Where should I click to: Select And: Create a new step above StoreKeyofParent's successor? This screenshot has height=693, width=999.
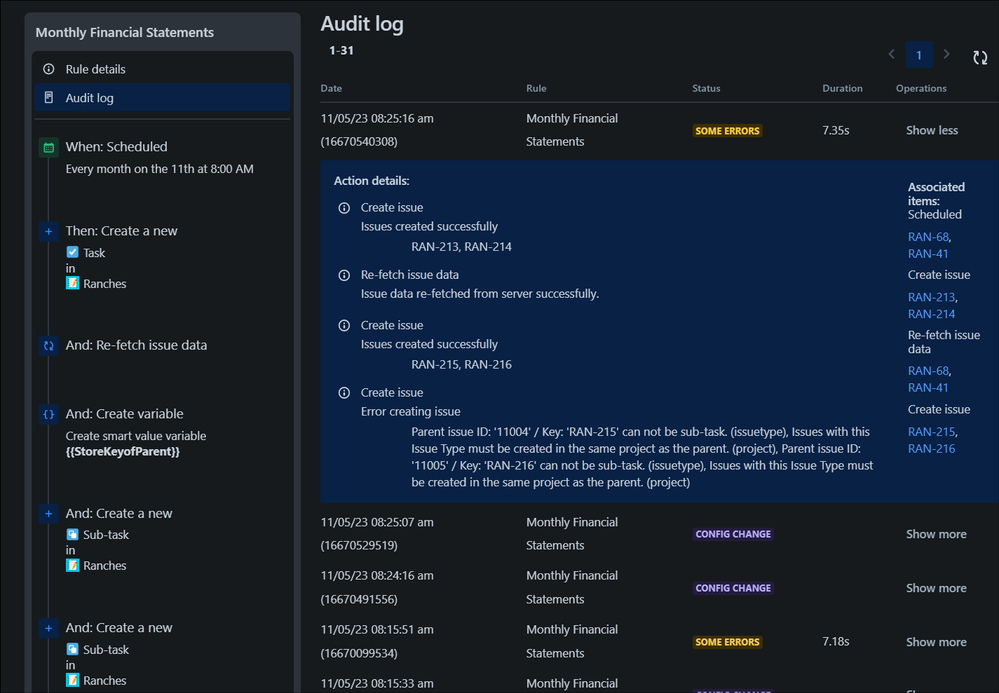(x=119, y=513)
